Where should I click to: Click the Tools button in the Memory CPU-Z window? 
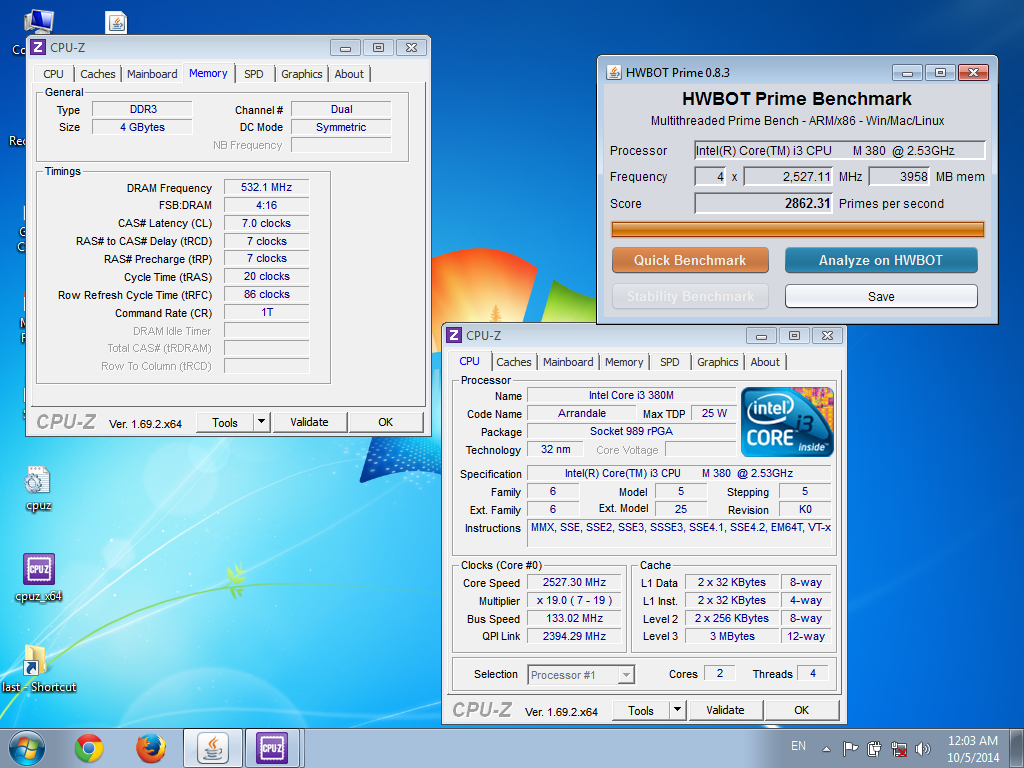pos(225,423)
